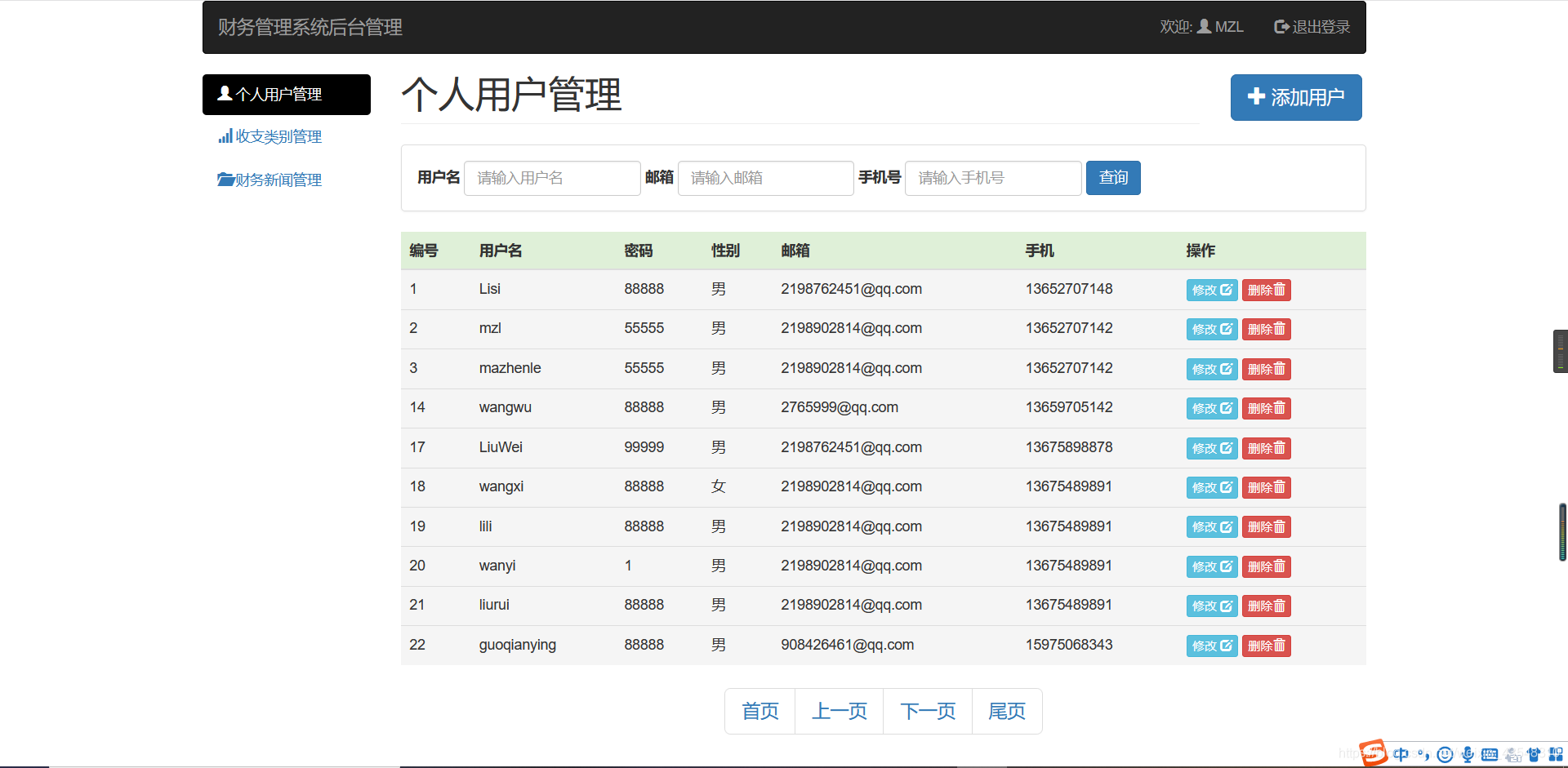Select 个人用户管理 in the sidebar
Screen dimensions: 1568x768
click(287, 95)
